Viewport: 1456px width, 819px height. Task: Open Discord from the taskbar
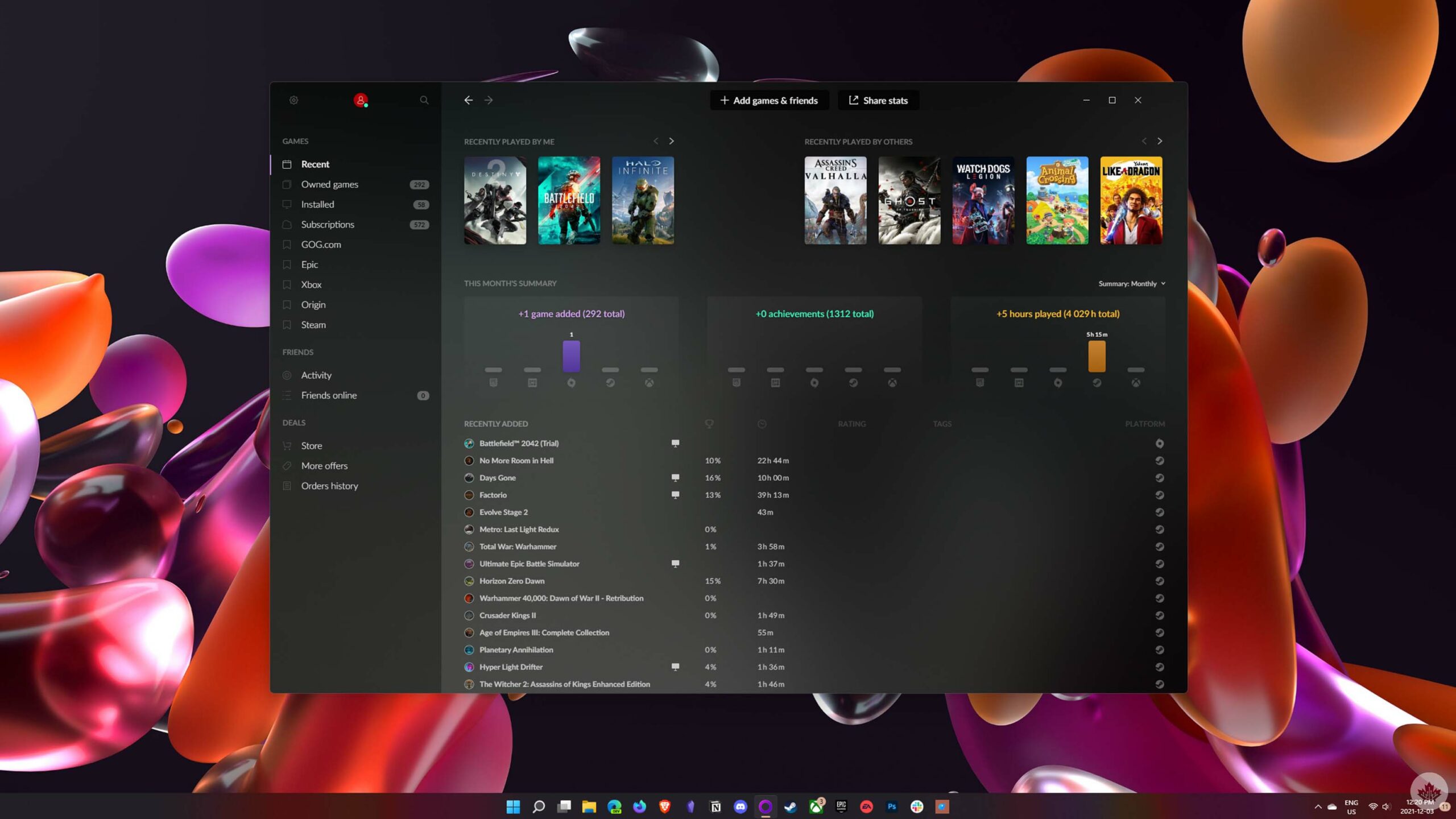[x=740, y=806]
